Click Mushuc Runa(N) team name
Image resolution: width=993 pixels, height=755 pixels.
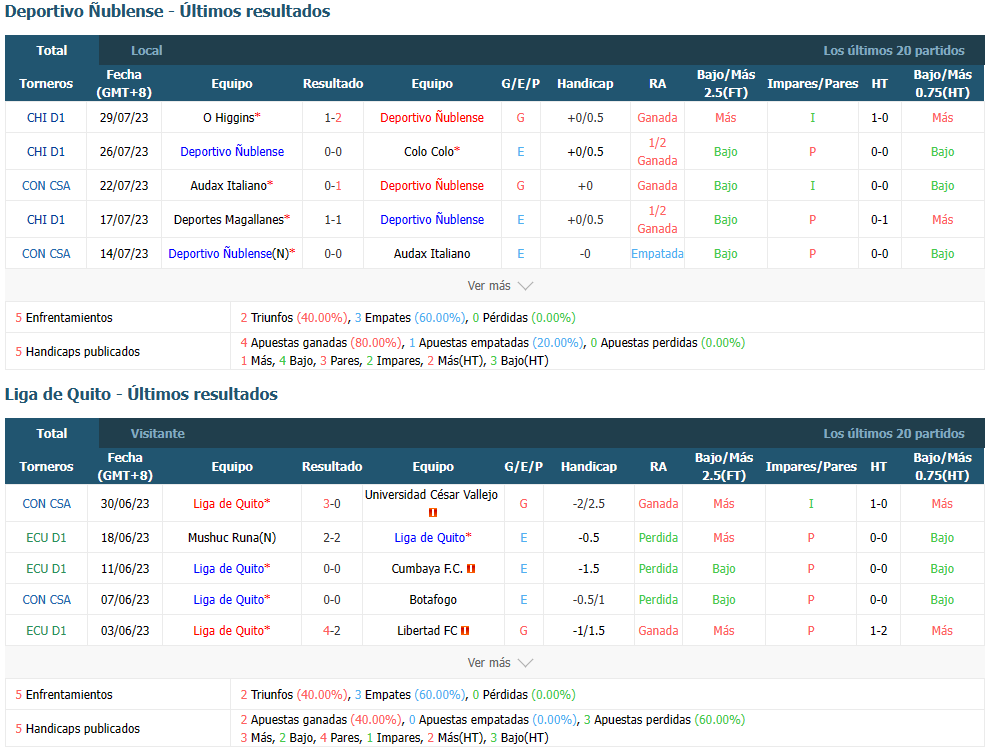pos(232,538)
